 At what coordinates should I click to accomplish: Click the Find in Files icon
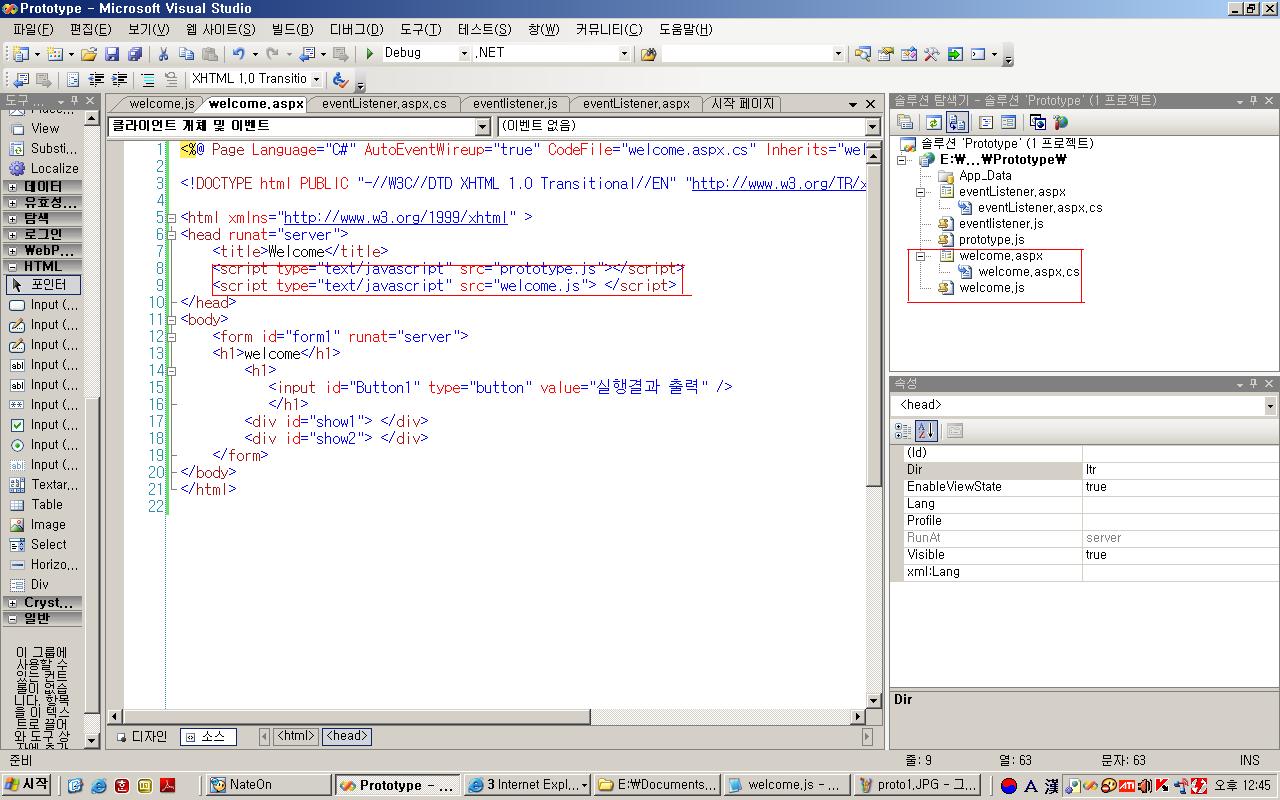point(648,54)
